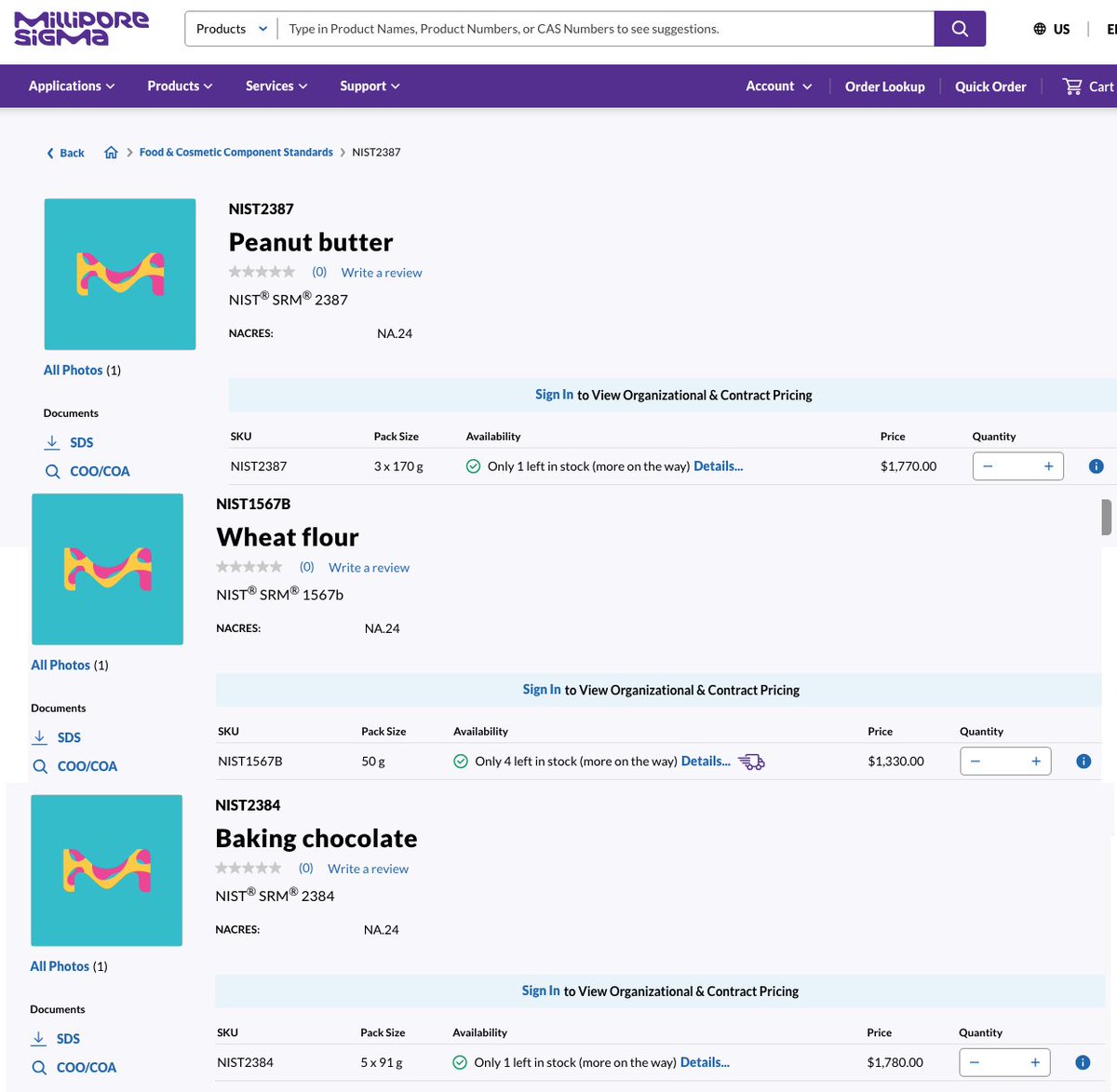Open the Account dropdown

[779, 86]
